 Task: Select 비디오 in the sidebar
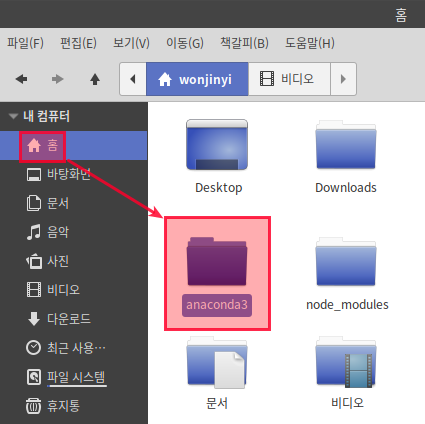point(73,290)
